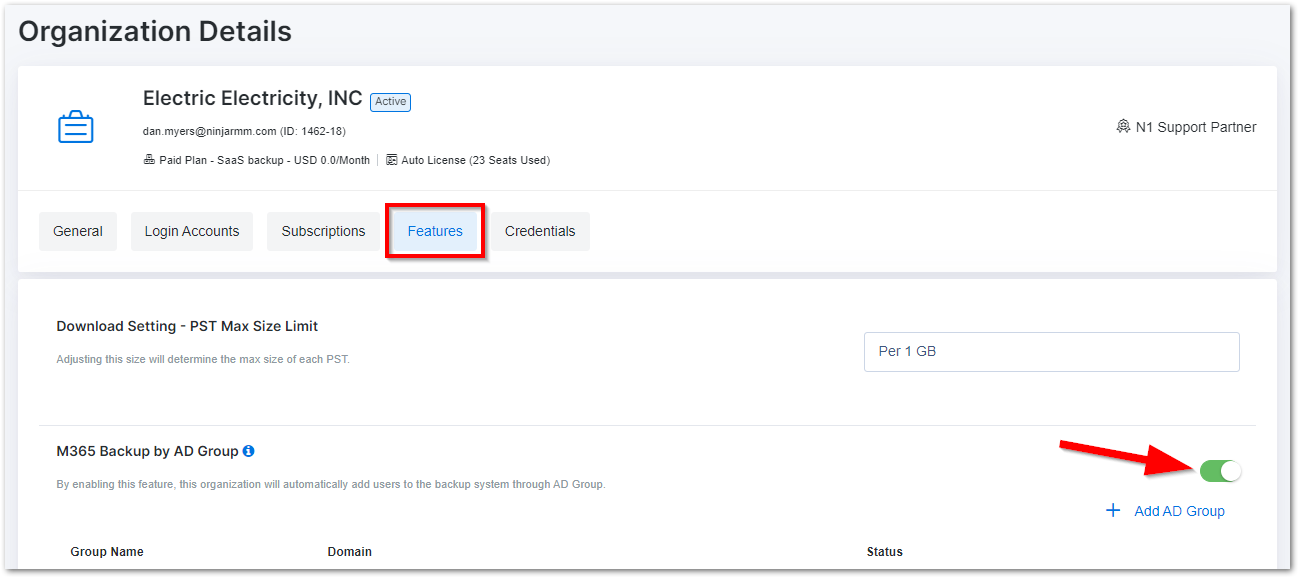Open the Per 1 GB PST size selector
1299x578 pixels.
1051,351
